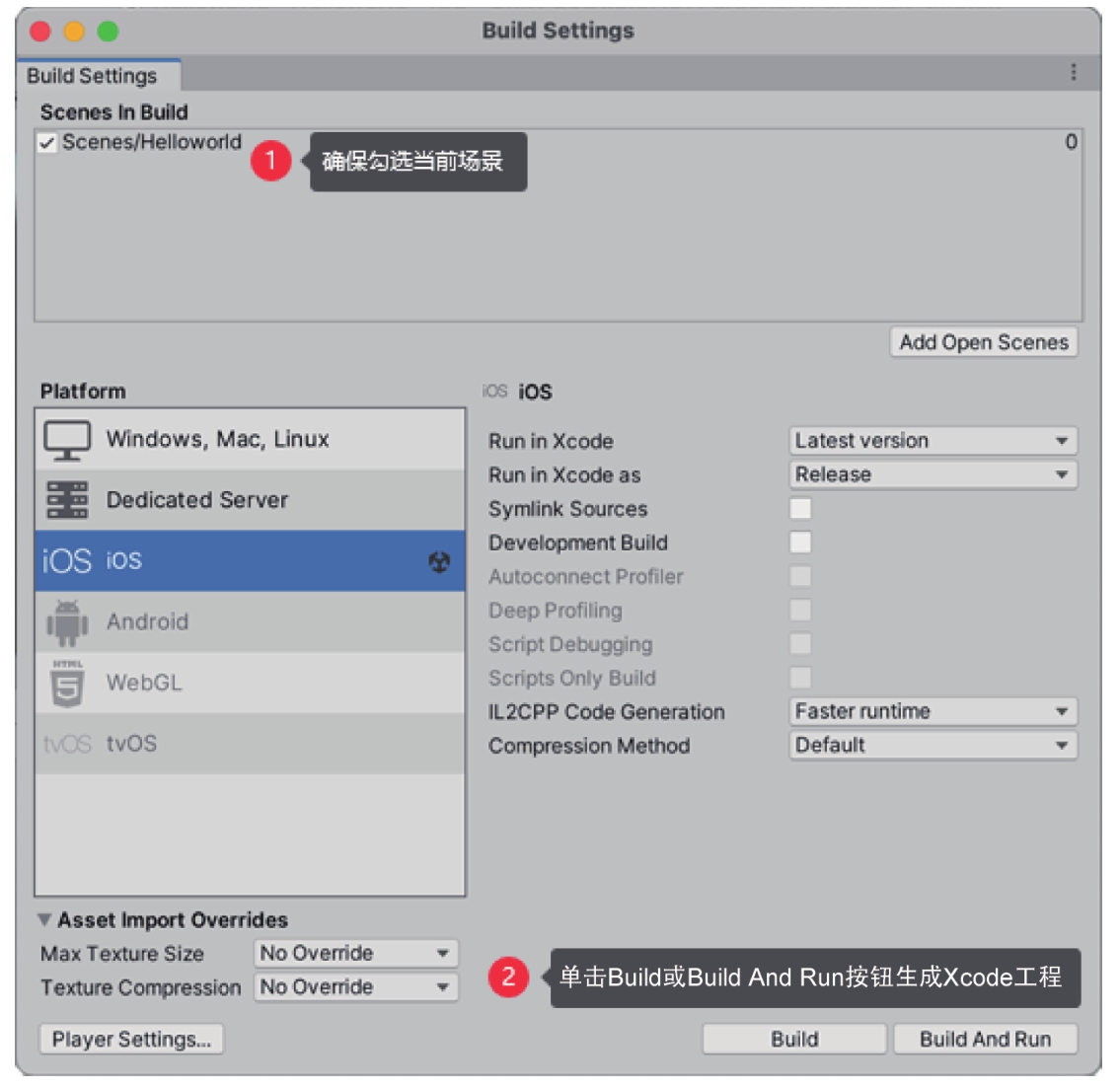Click the Development Build label
The image size is (1120, 1086).
tap(578, 543)
